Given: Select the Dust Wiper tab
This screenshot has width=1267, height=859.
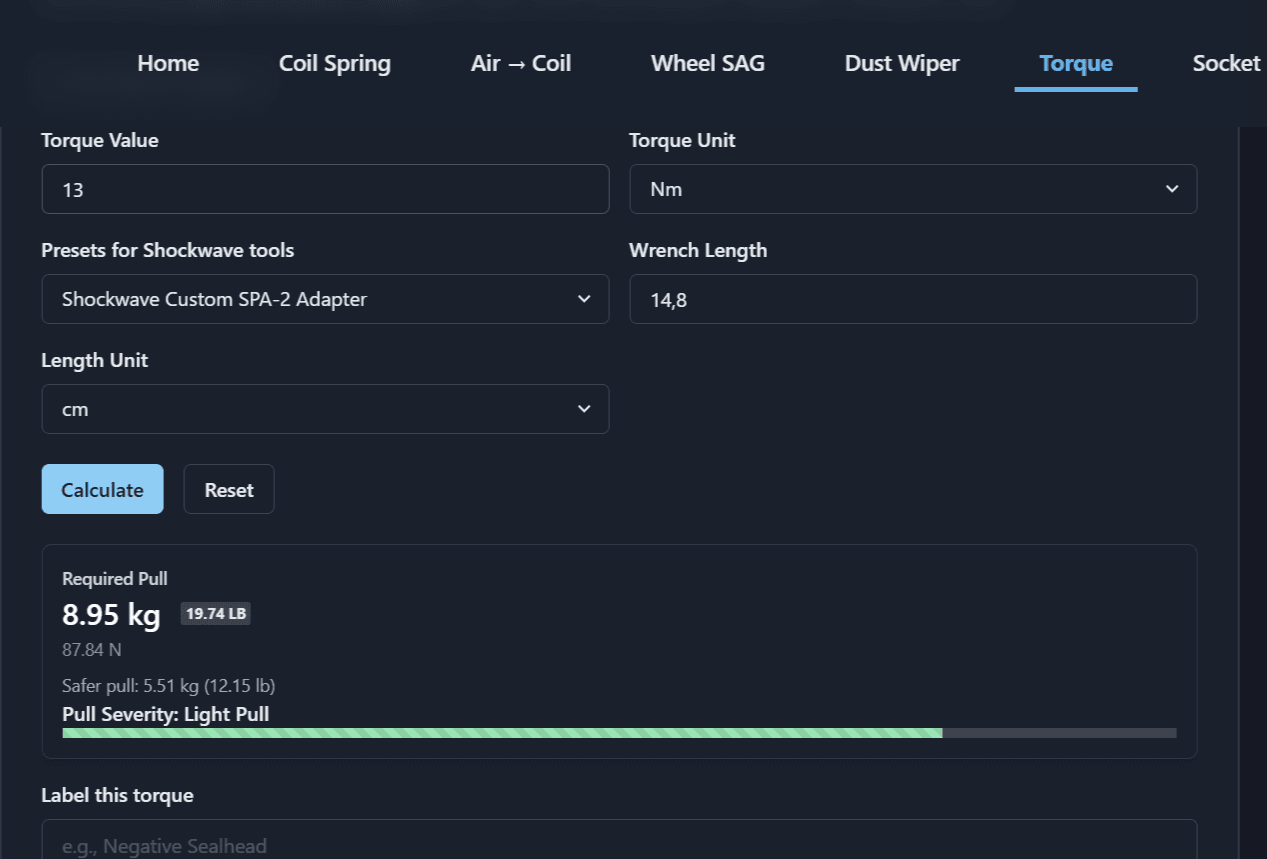Looking at the screenshot, I should click(x=901, y=63).
